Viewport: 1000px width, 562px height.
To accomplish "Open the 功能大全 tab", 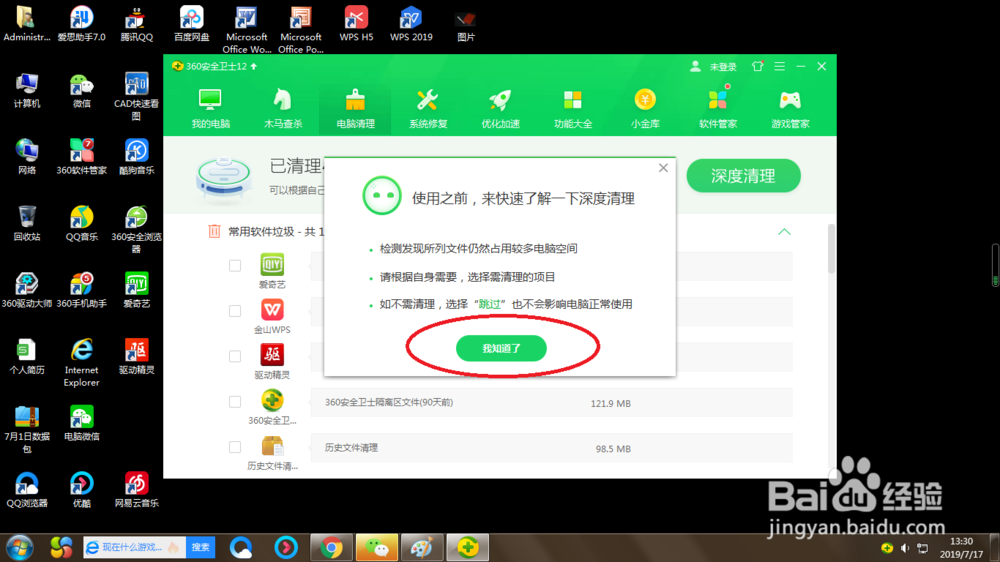I will [573, 108].
